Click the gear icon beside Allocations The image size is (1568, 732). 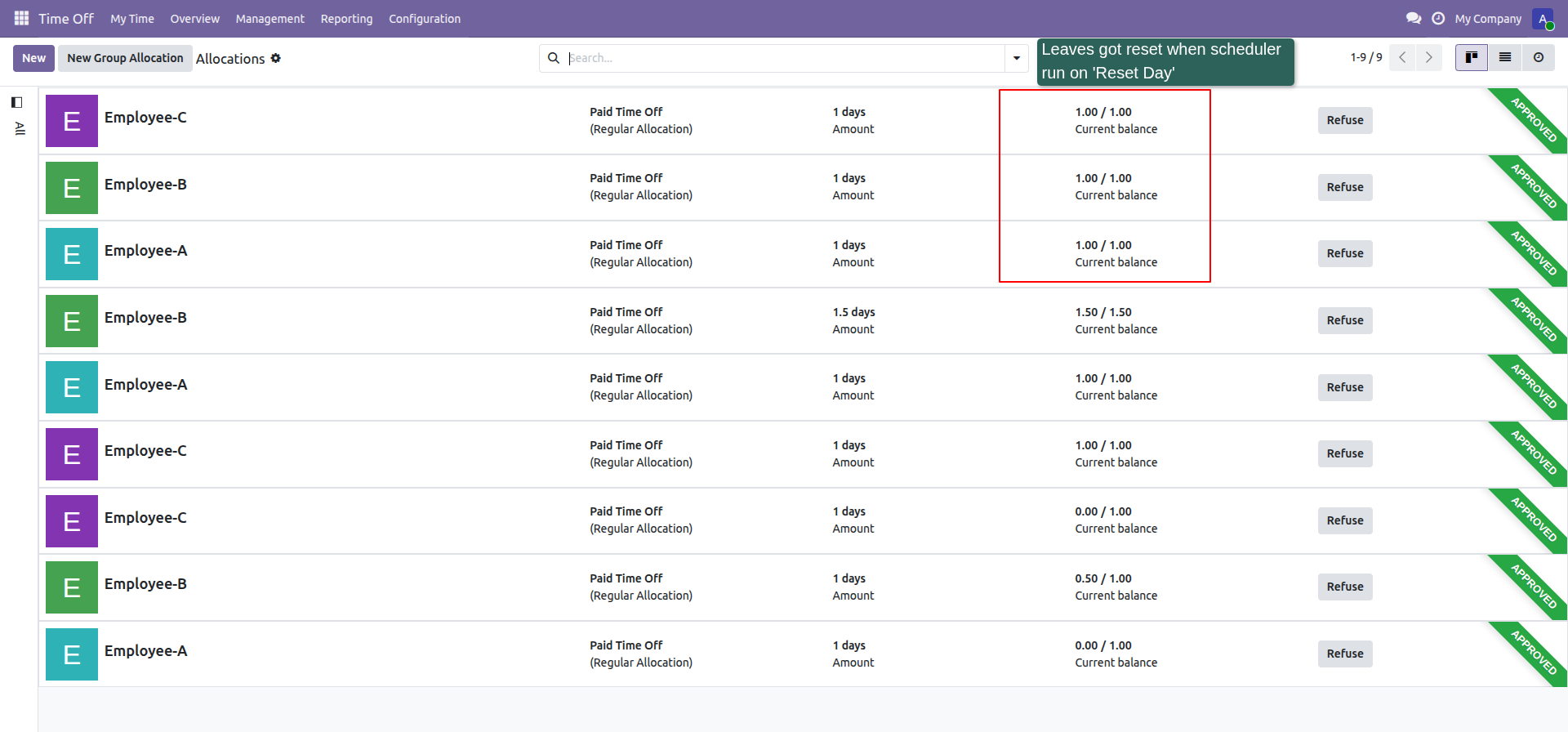(x=276, y=58)
